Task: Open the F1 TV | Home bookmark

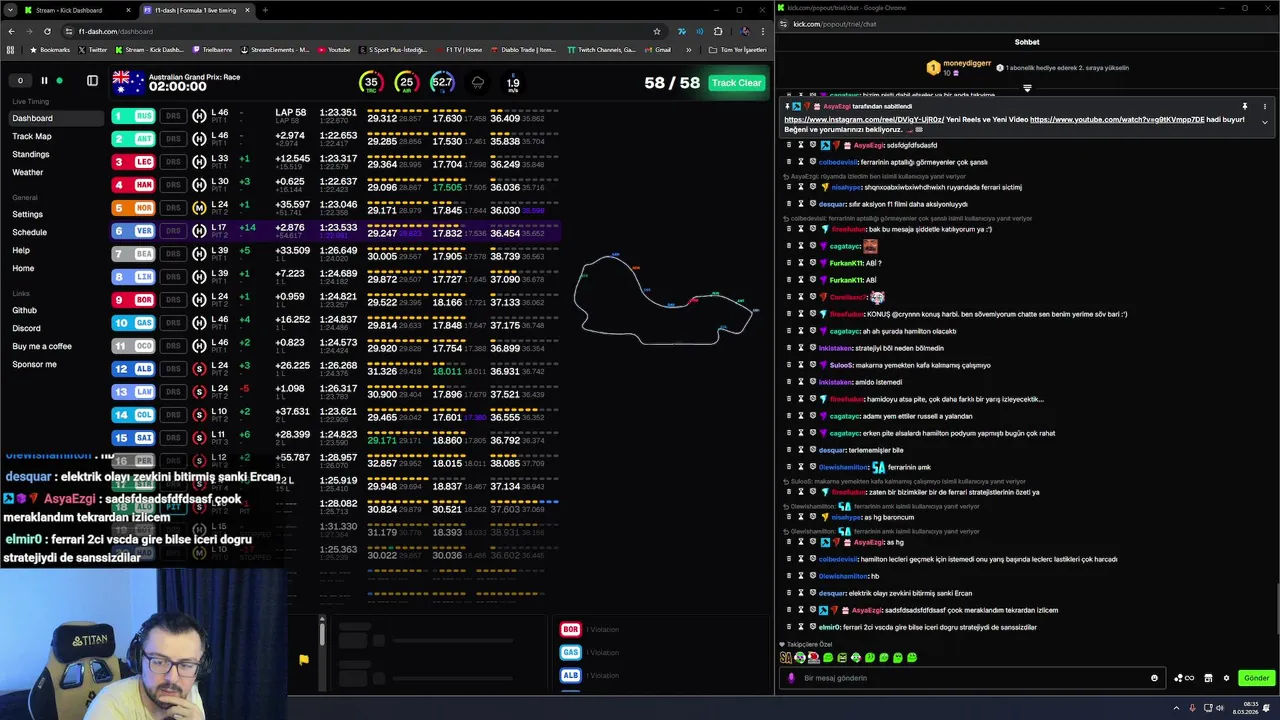Action: click(458, 49)
